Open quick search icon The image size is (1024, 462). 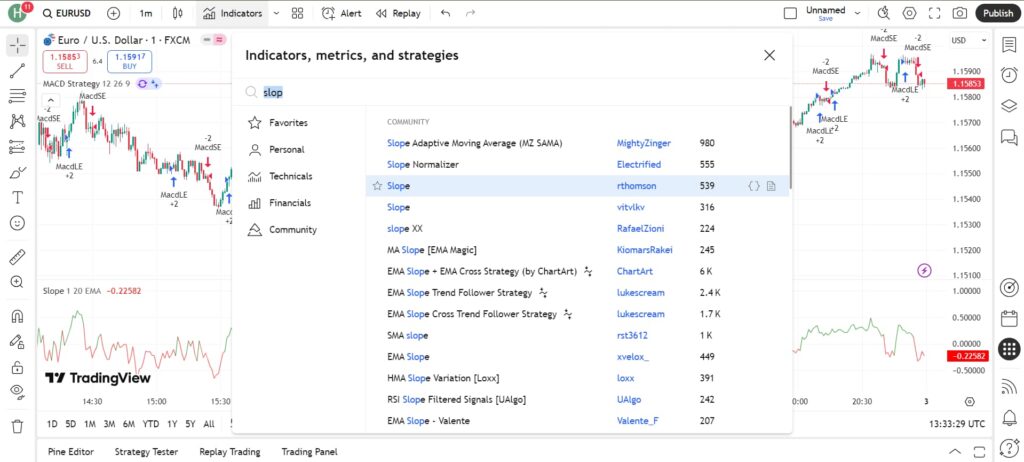[x=884, y=13]
